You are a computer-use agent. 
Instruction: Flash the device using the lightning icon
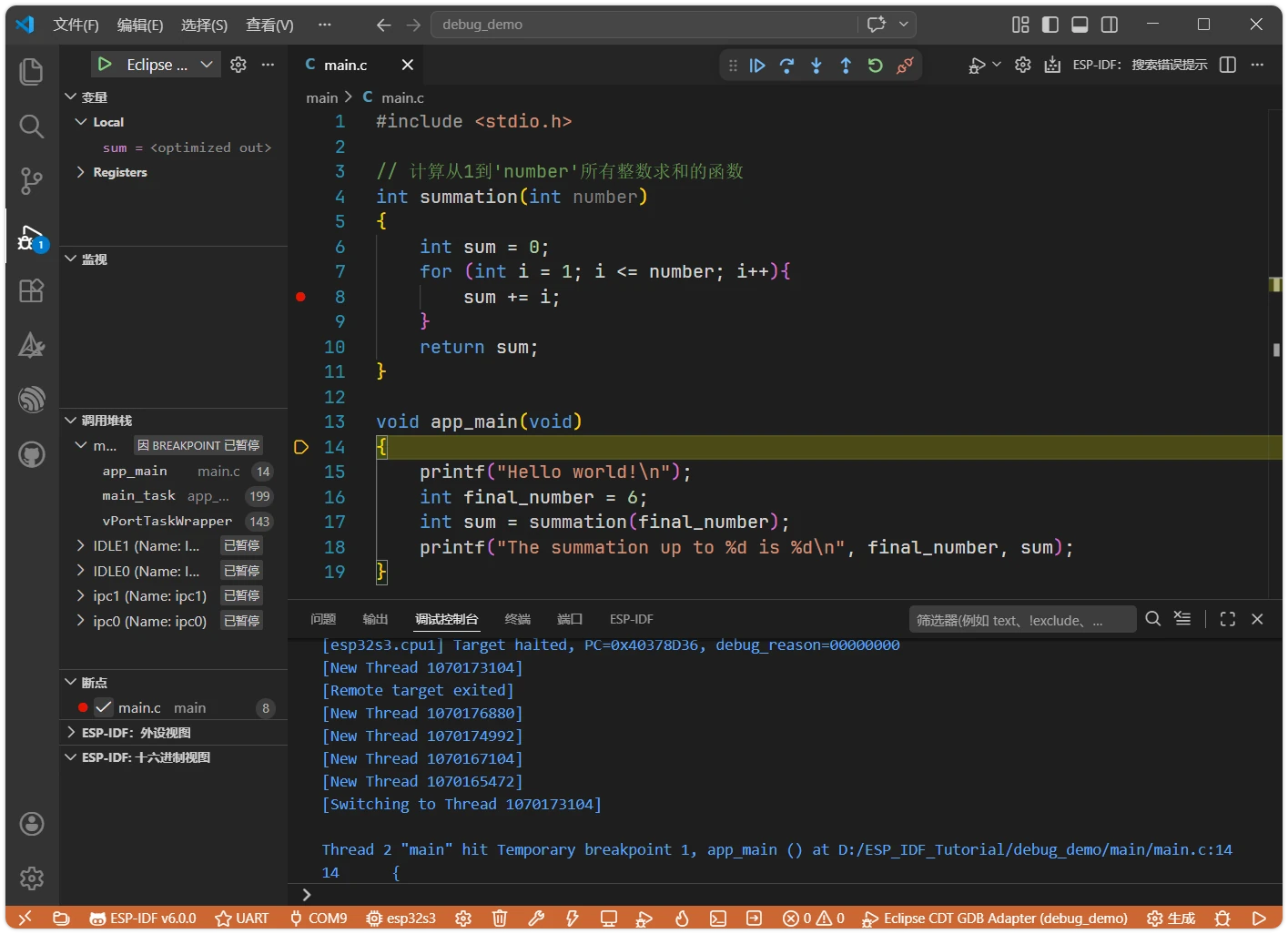point(573,919)
